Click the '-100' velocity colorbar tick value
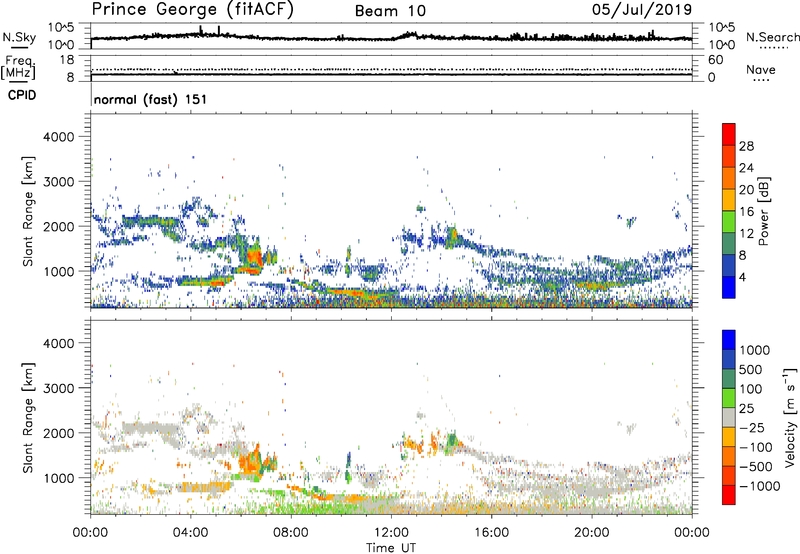The height and width of the screenshot is (554, 800). (756, 447)
